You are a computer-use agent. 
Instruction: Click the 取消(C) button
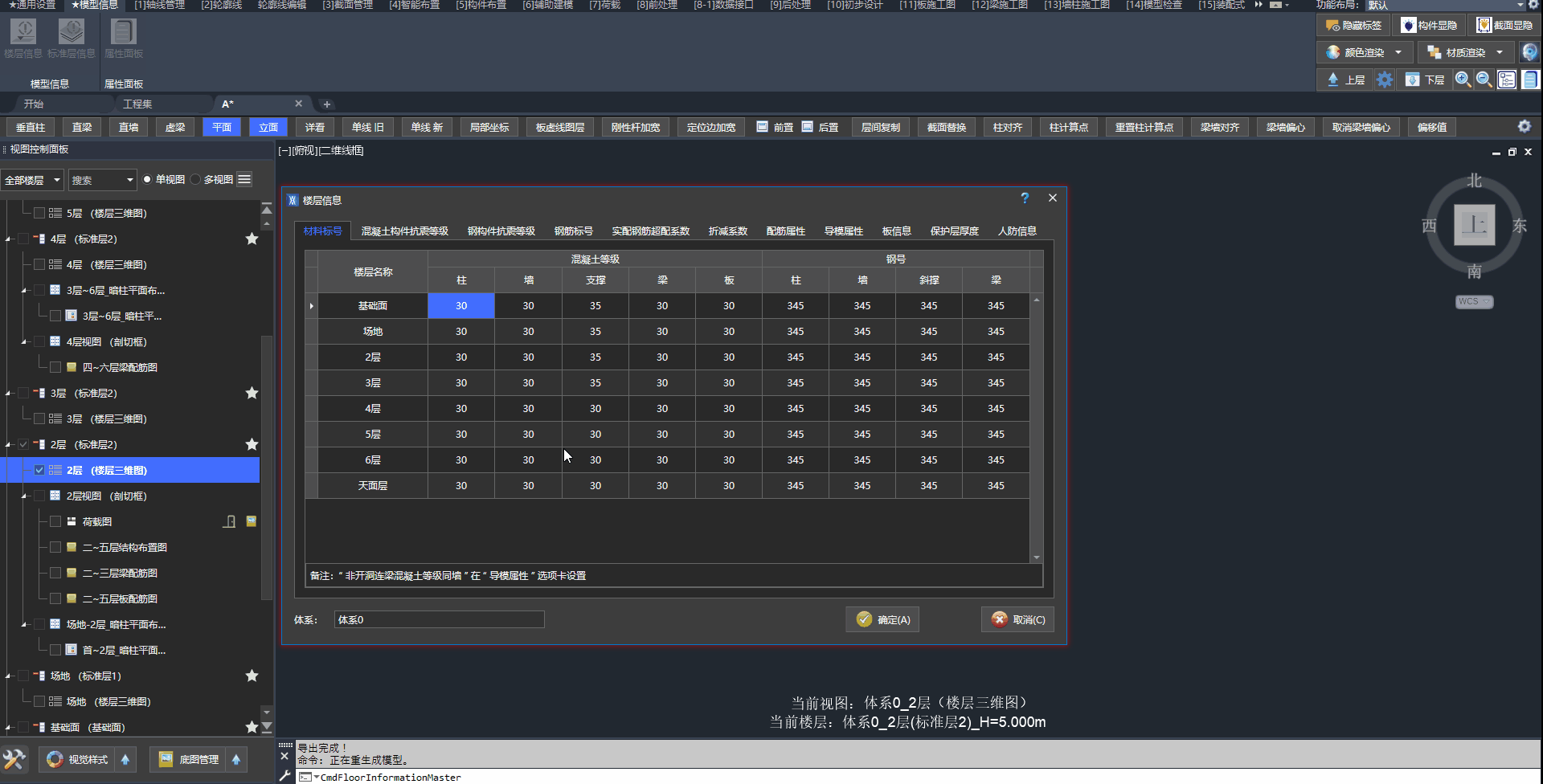pyautogui.click(x=1017, y=619)
